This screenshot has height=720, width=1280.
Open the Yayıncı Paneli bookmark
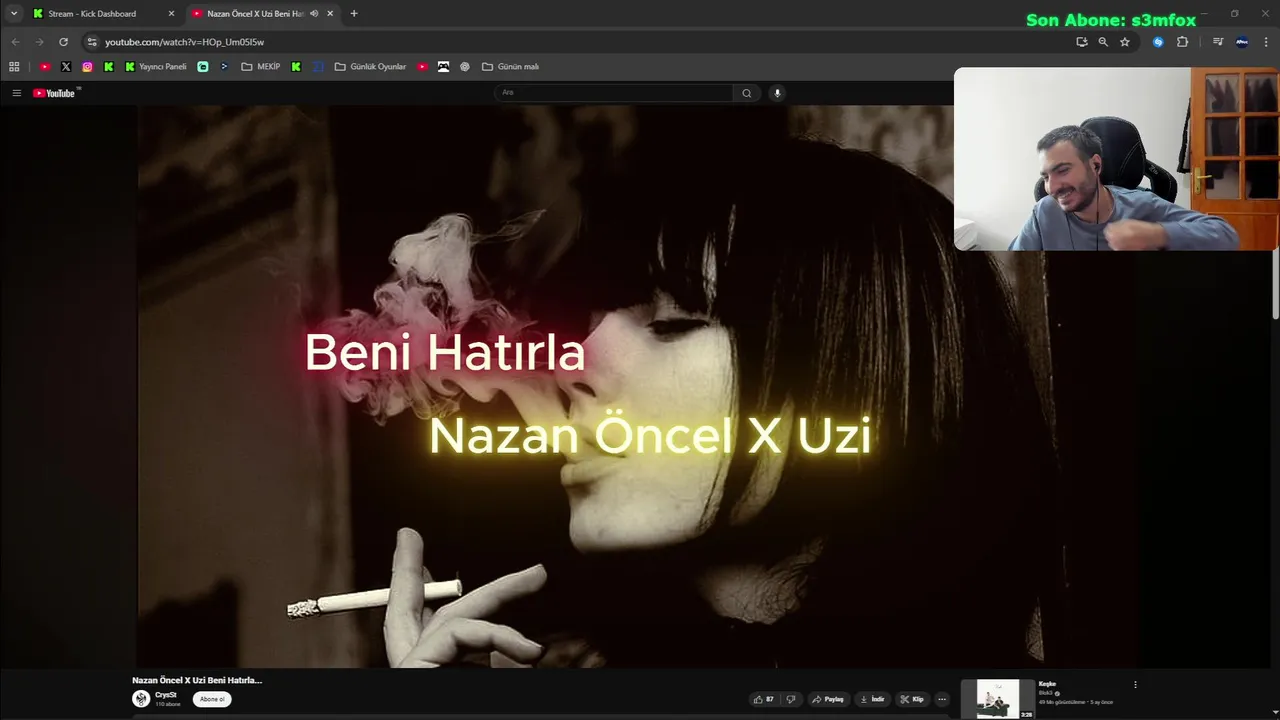pyautogui.click(x=156, y=67)
